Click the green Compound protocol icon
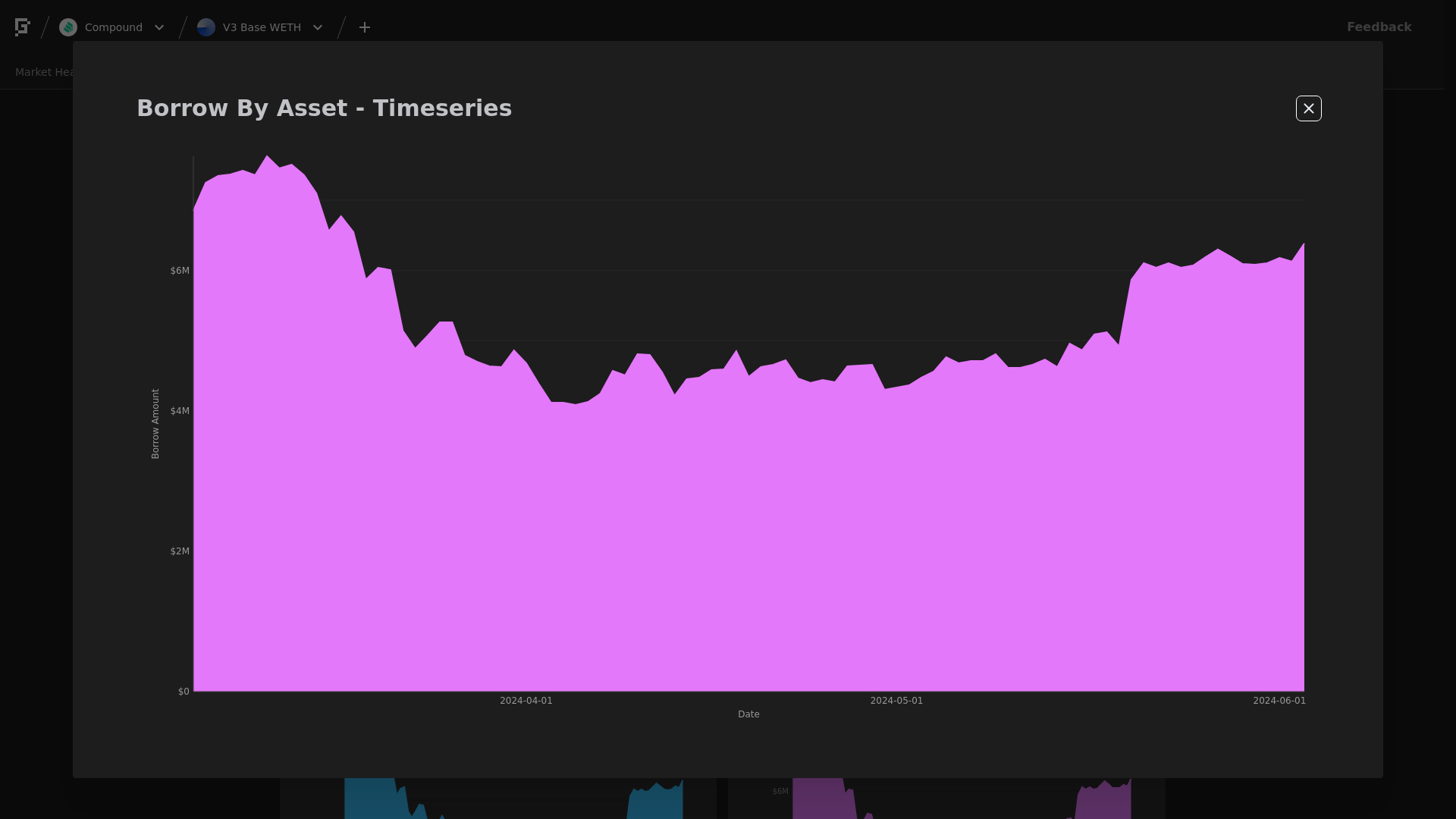 point(68,27)
